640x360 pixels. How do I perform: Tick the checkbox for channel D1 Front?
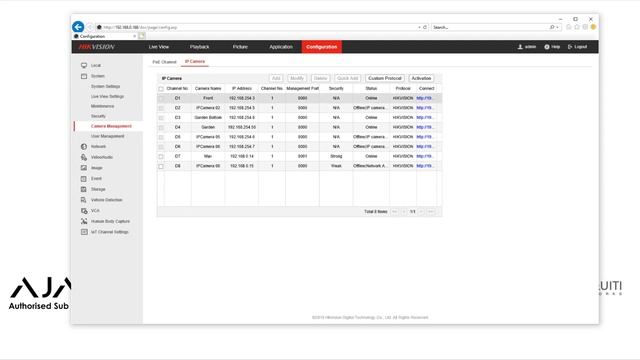[x=161, y=98]
